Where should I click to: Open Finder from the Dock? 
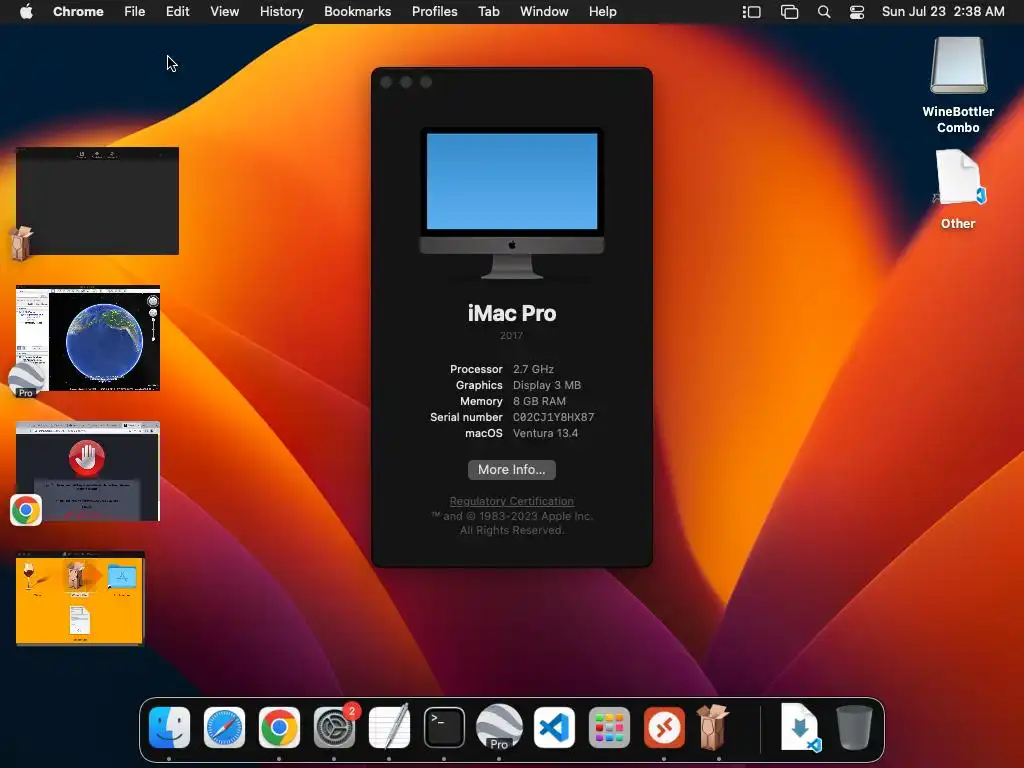pos(169,727)
